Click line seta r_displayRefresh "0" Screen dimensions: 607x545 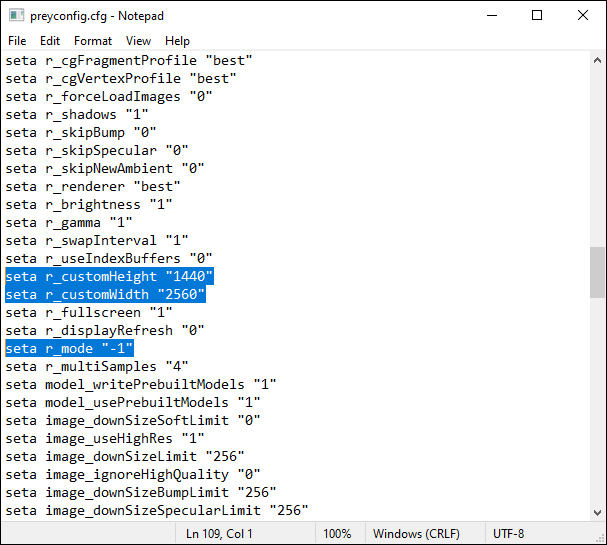tap(105, 331)
